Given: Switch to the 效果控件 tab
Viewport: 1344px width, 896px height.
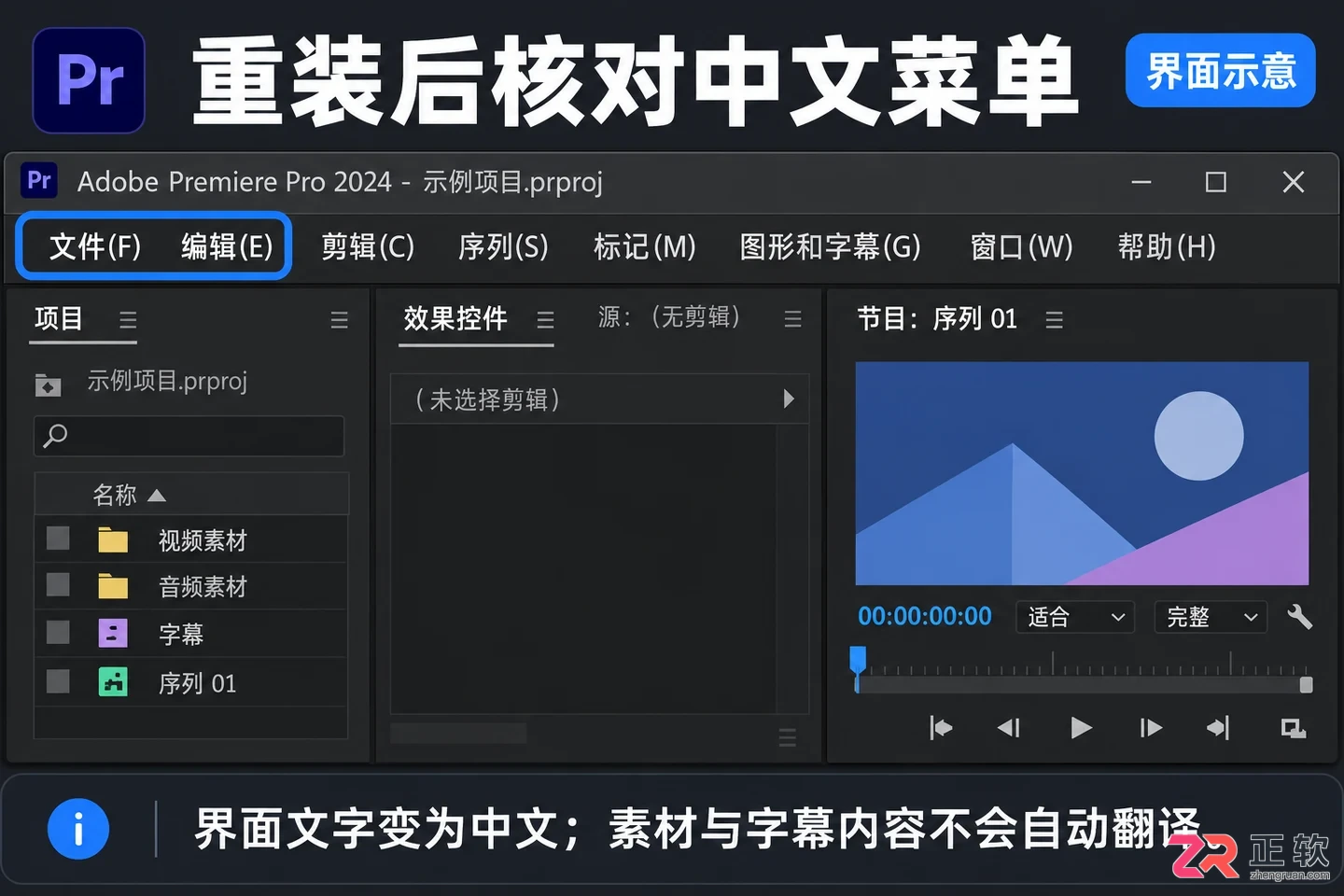Looking at the screenshot, I should (x=455, y=319).
